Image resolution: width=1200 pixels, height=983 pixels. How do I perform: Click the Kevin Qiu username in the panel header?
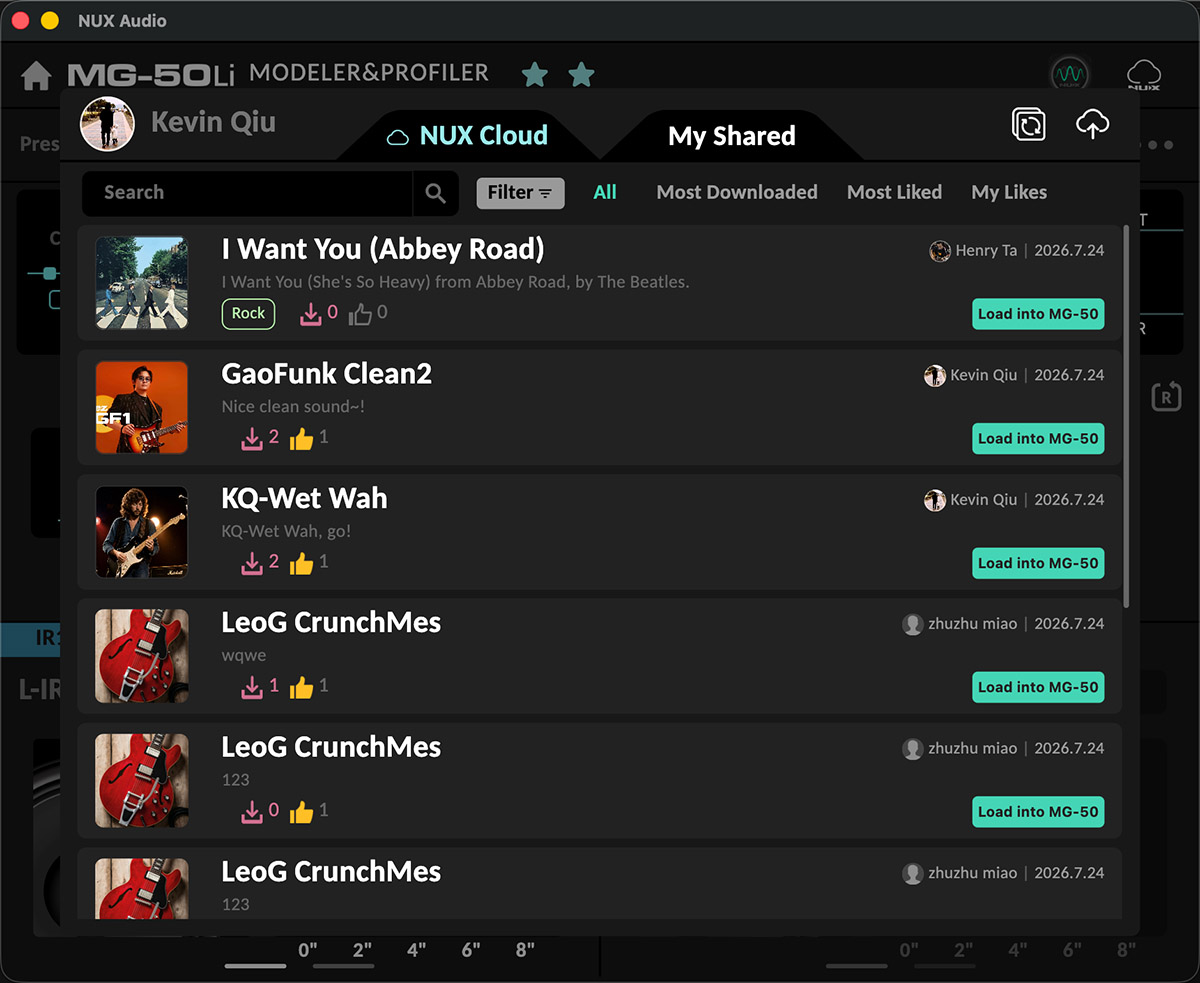(213, 122)
